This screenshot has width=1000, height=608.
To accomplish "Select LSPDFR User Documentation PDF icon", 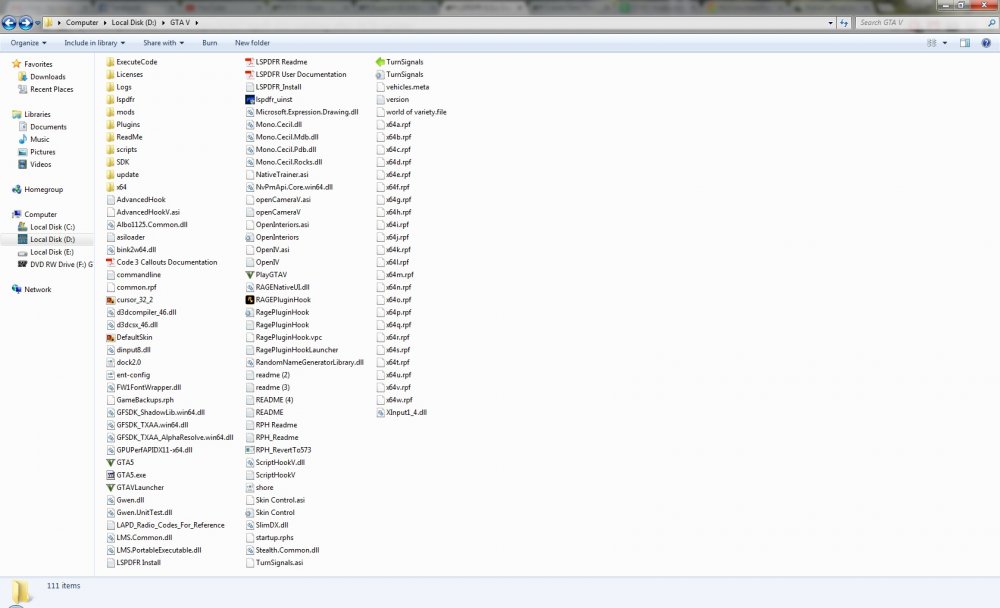I will tap(250, 75).
